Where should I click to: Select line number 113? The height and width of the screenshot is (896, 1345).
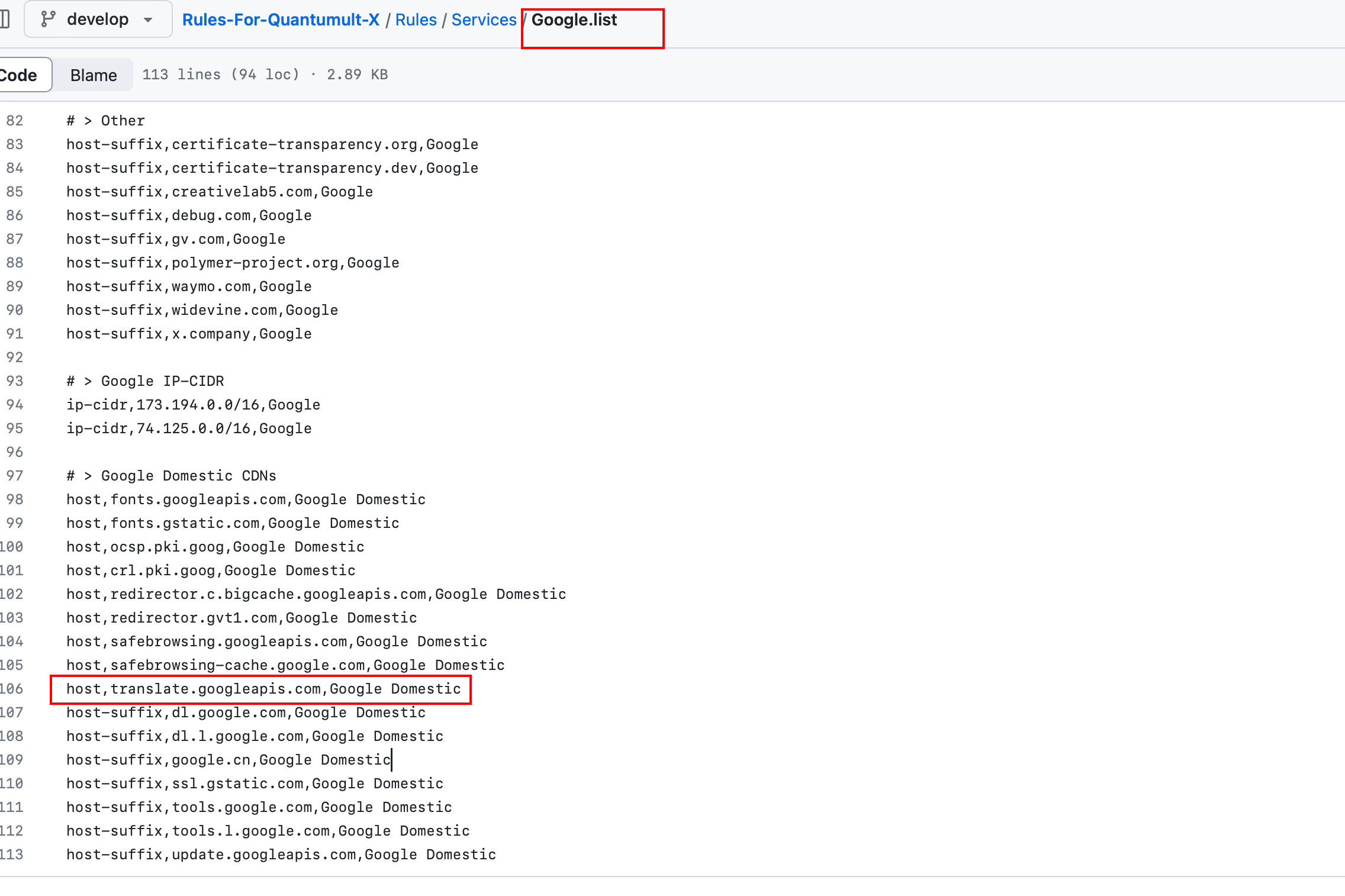tap(12, 855)
